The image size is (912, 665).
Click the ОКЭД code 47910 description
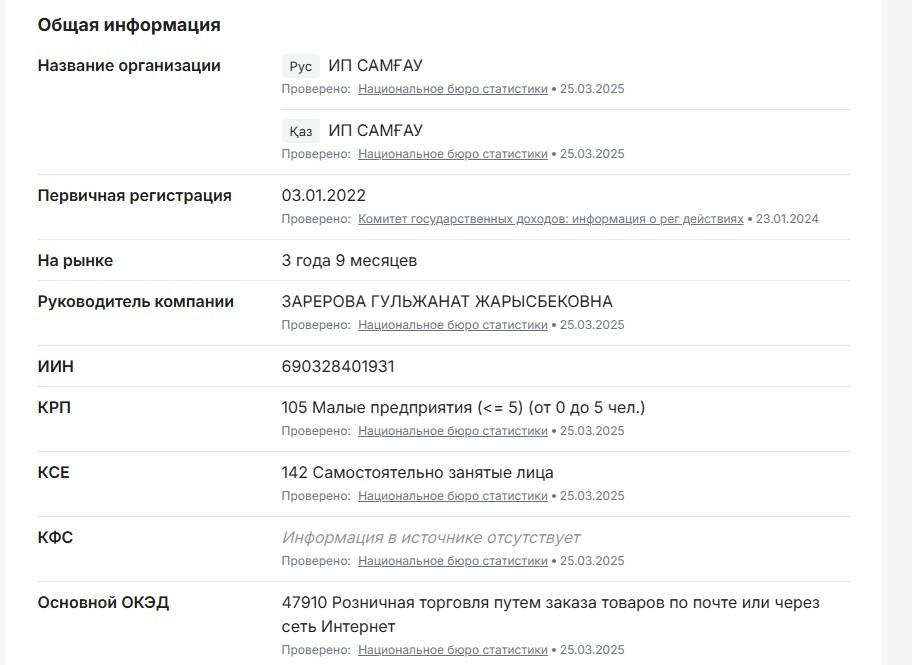coord(551,603)
